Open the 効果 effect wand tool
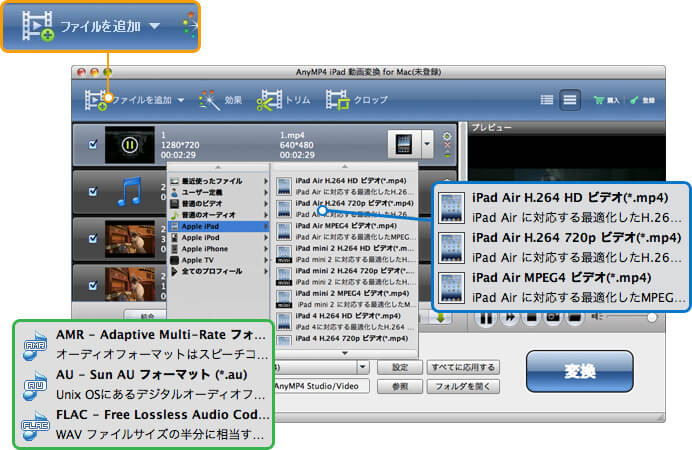 [x=210, y=100]
